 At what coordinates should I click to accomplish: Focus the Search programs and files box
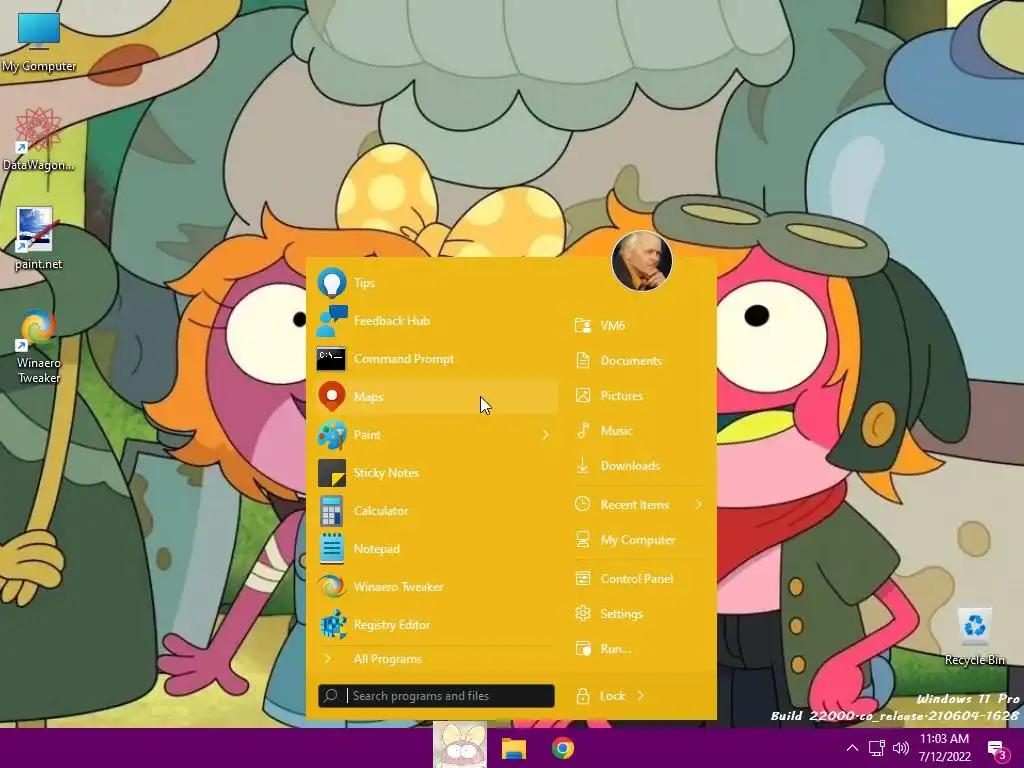tap(436, 696)
